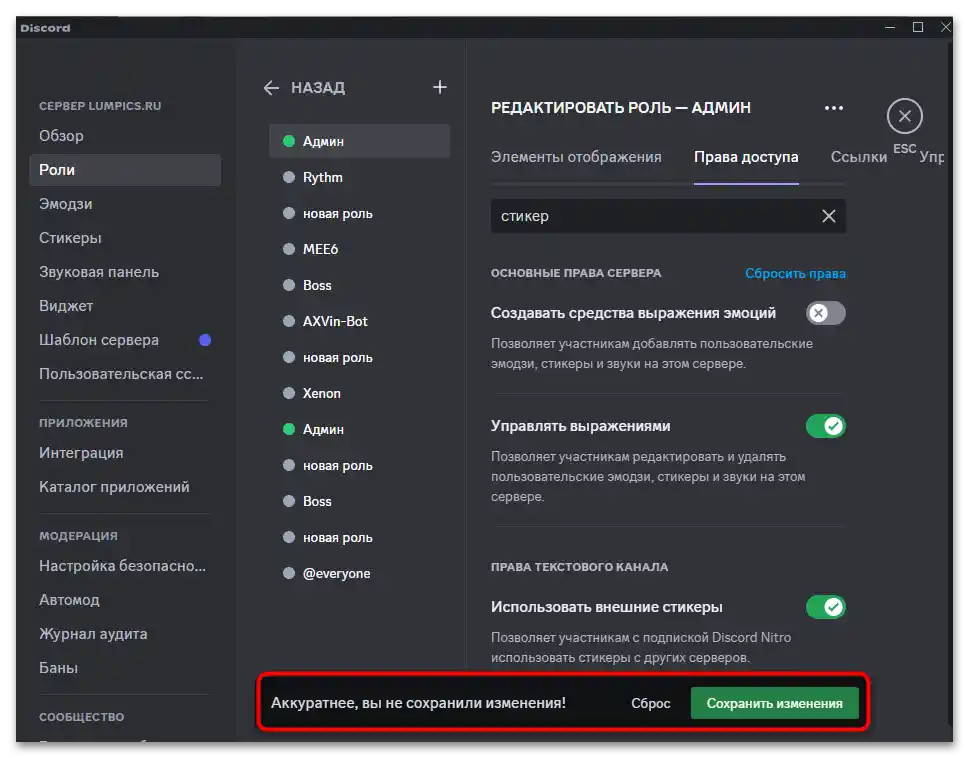This screenshot has height=758, width=969.
Task: Switch to Элементы отображения tab
Action: click(576, 157)
